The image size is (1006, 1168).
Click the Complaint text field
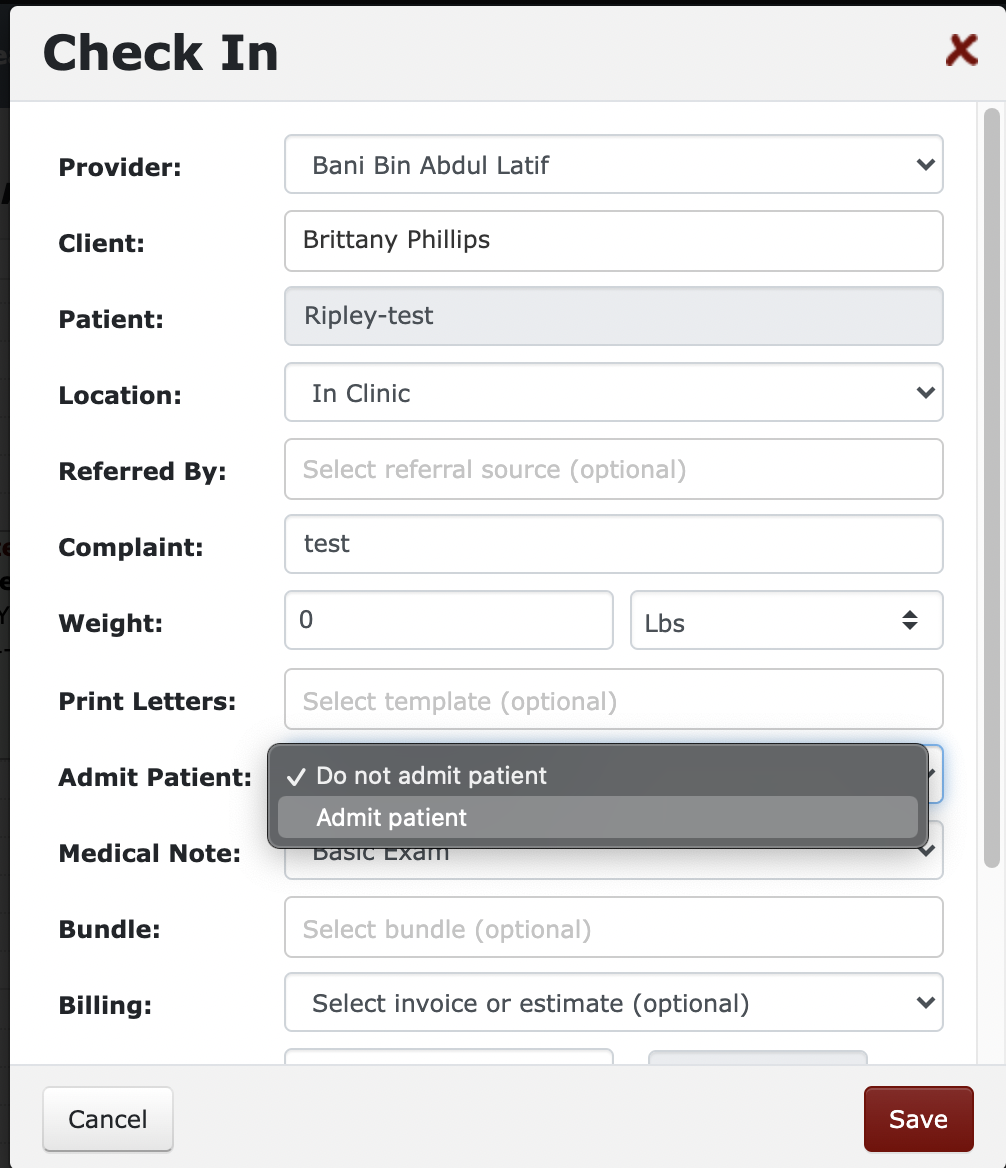click(612, 545)
